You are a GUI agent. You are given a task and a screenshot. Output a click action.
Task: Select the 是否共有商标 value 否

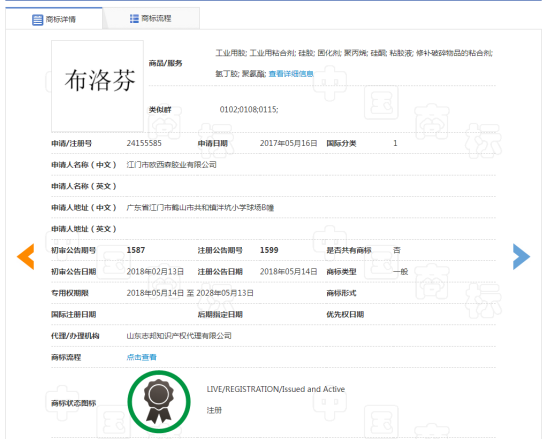click(x=397, y=250)
